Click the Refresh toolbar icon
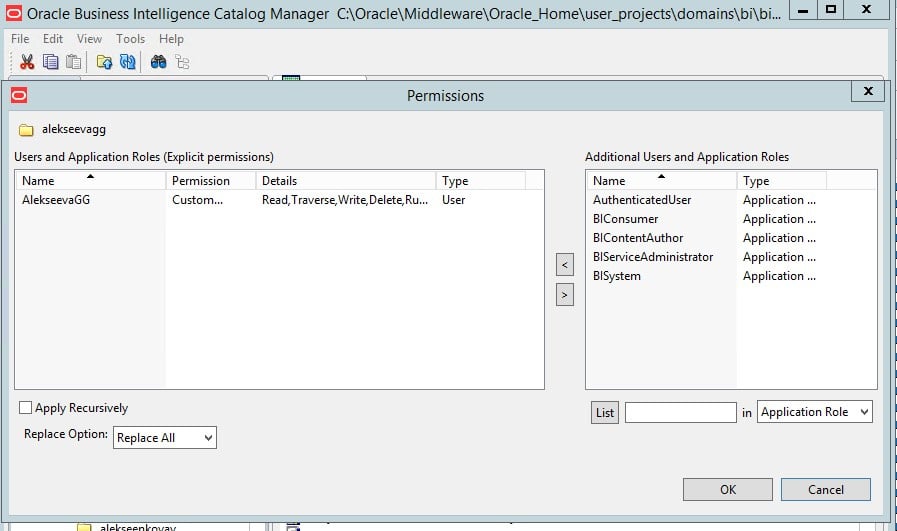This screenshot has height=531, width=897. [128, 62]
